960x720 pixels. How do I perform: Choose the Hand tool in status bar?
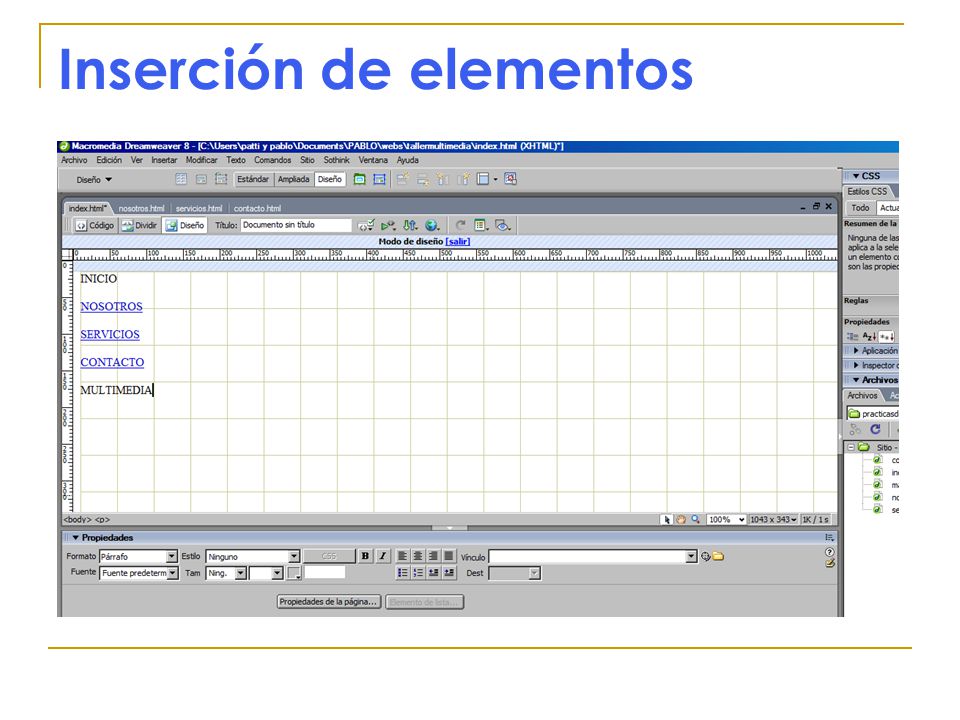pos(681,519)
